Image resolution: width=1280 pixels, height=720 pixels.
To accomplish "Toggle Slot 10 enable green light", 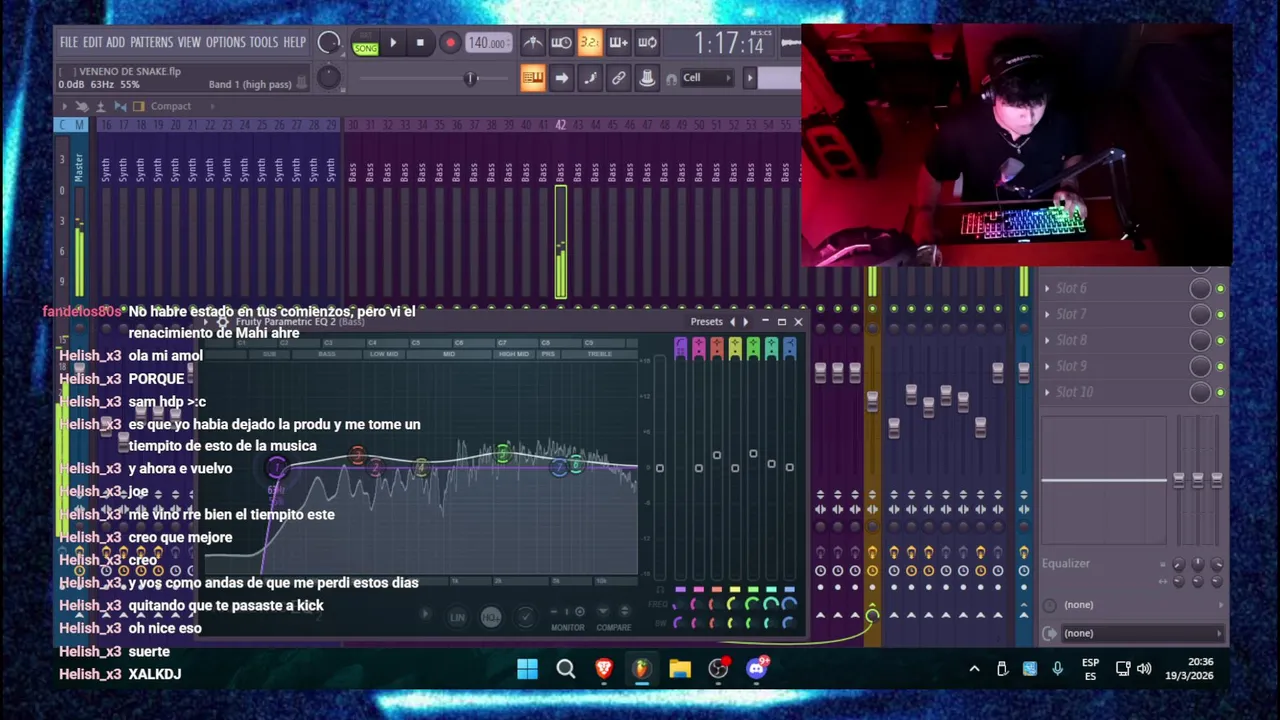I will [1220, 392].
